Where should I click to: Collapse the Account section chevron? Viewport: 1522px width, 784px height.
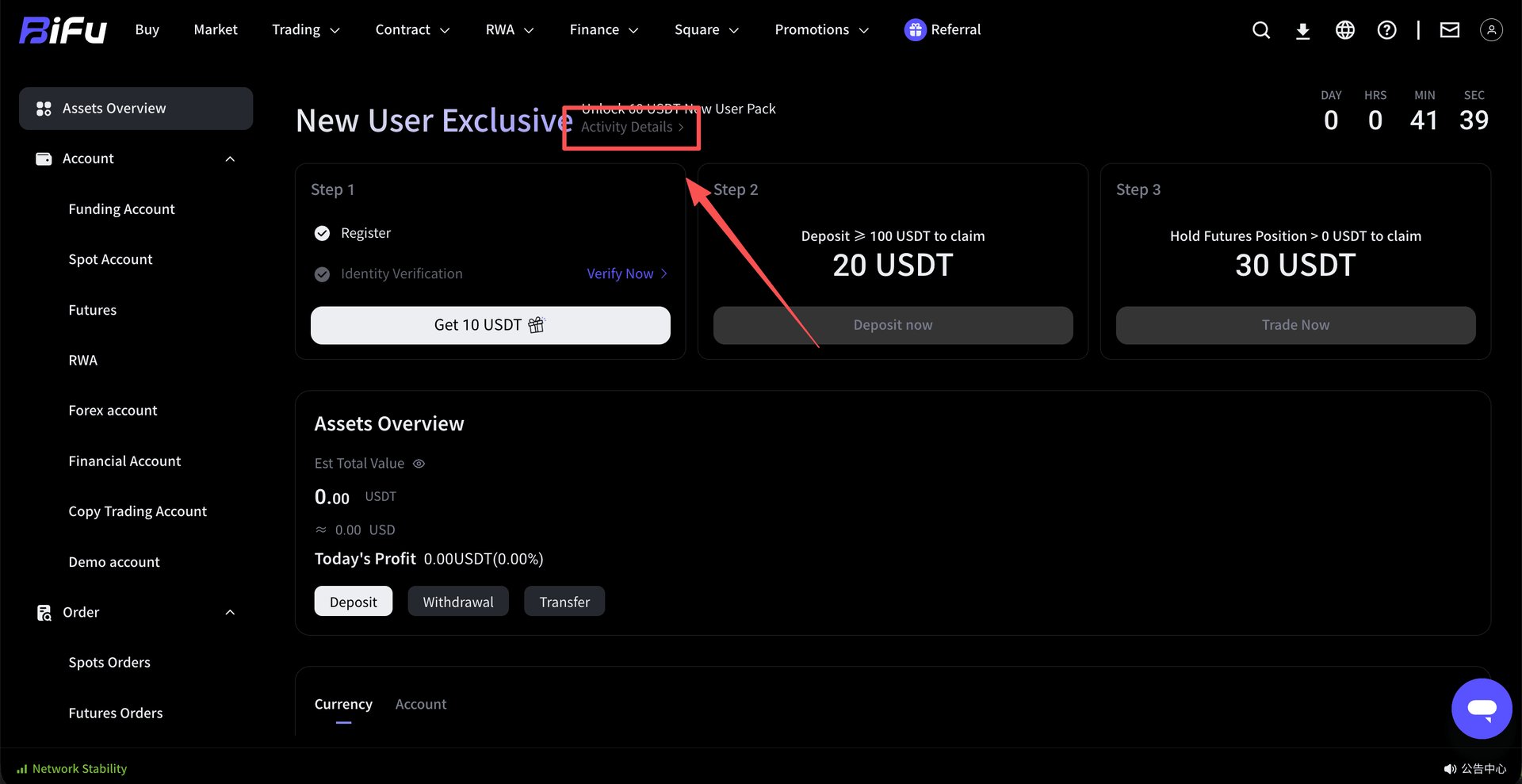[x=230, y=159]
